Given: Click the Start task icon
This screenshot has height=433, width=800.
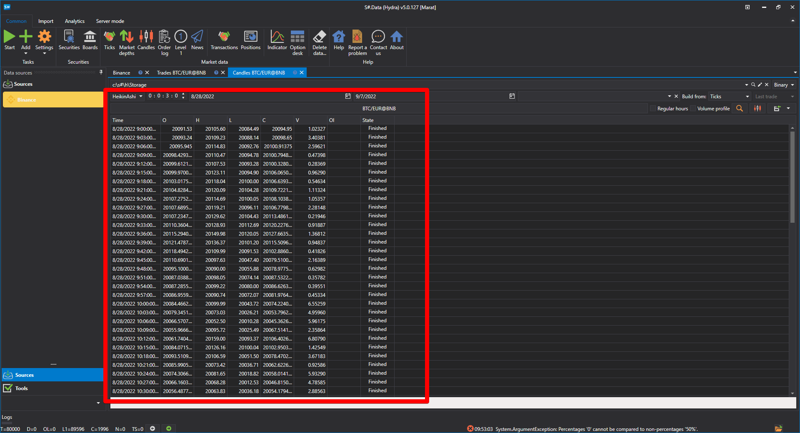Looking at the screenshot, I should (x=10, y=40).
